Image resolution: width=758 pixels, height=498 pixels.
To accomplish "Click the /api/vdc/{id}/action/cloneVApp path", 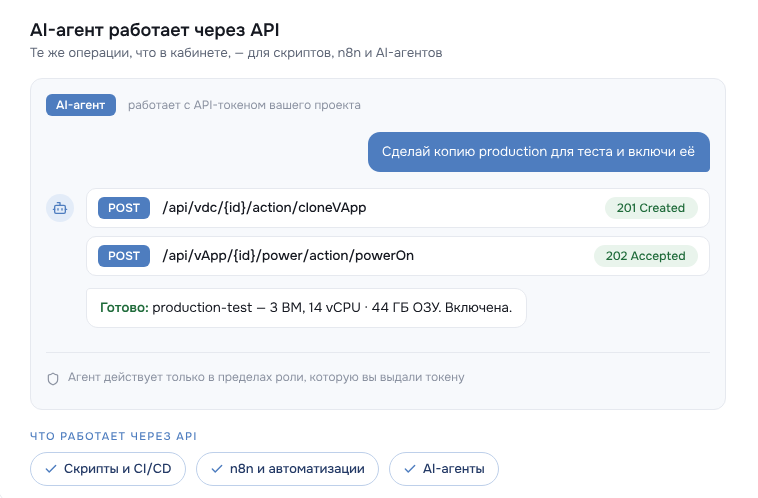I will [x=264, y=208].
